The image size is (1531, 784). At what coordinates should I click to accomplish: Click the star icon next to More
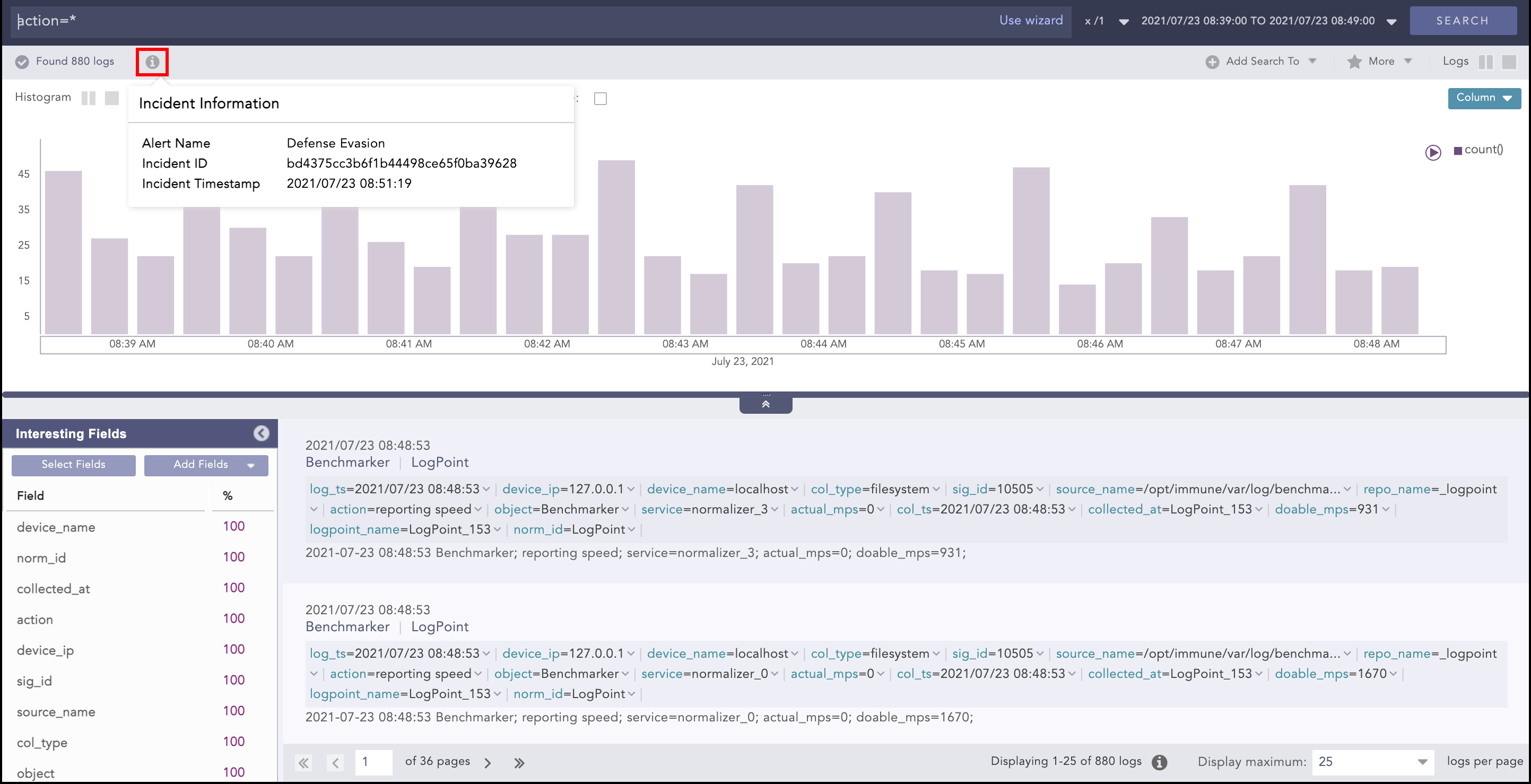1354,62
